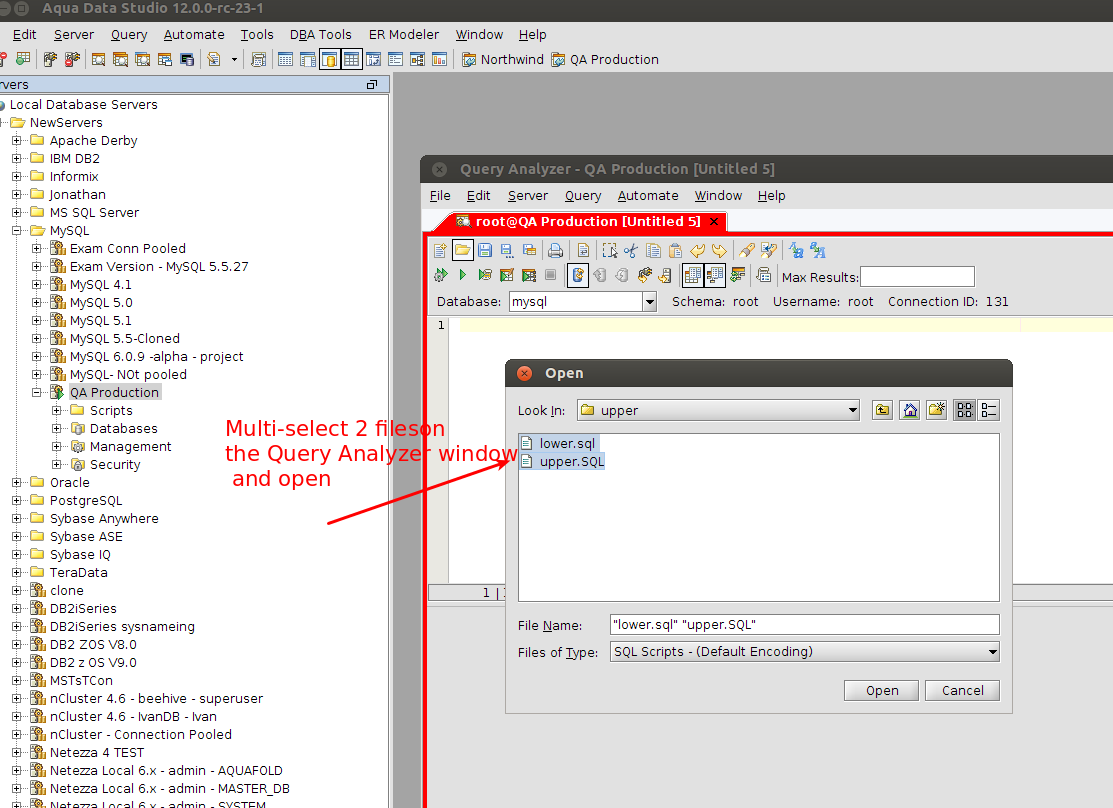Open the Look In folder dropdown

(852, 410)
